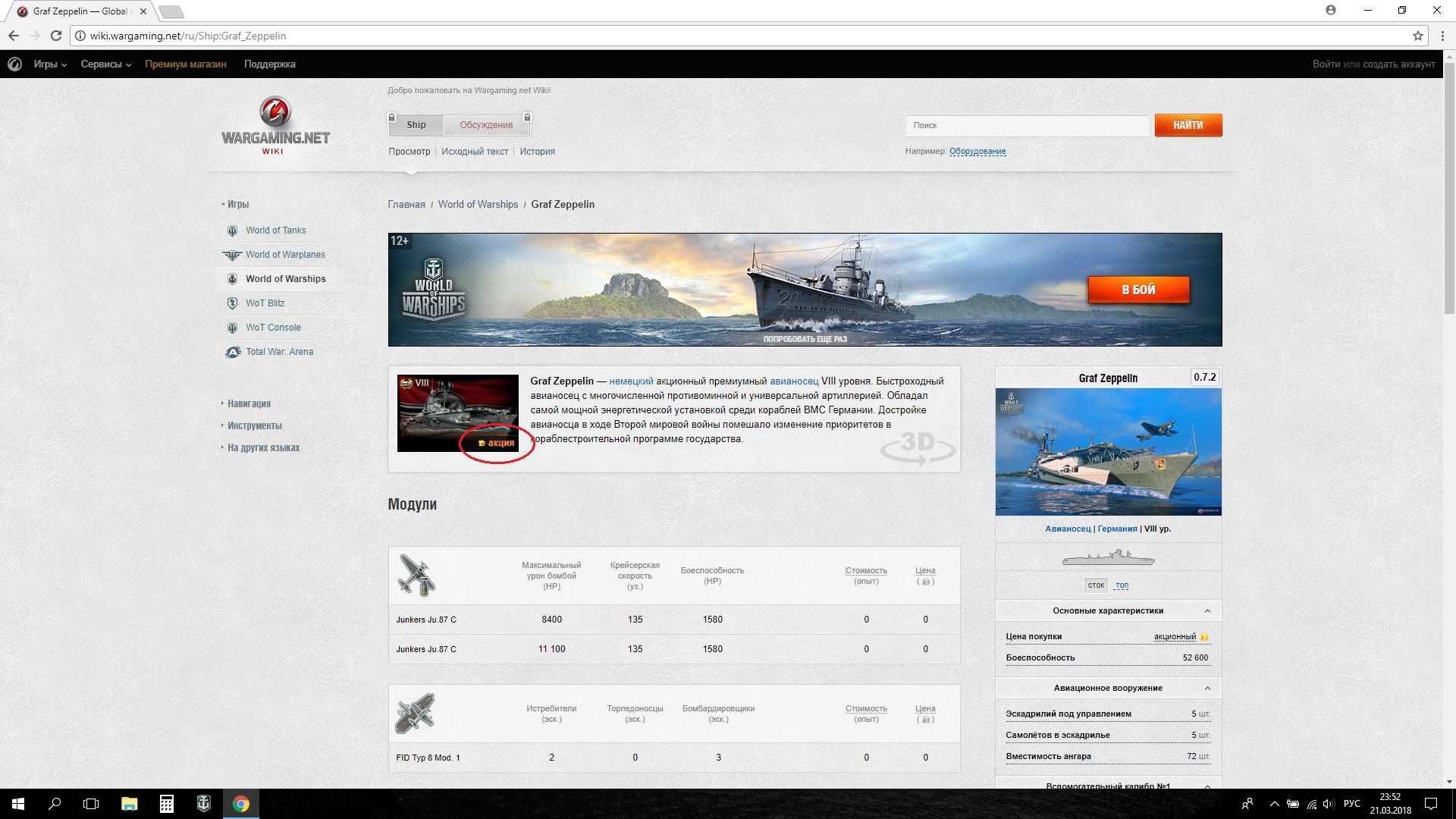Click the World of Warplanes sidebar icon

pos(231,255)
